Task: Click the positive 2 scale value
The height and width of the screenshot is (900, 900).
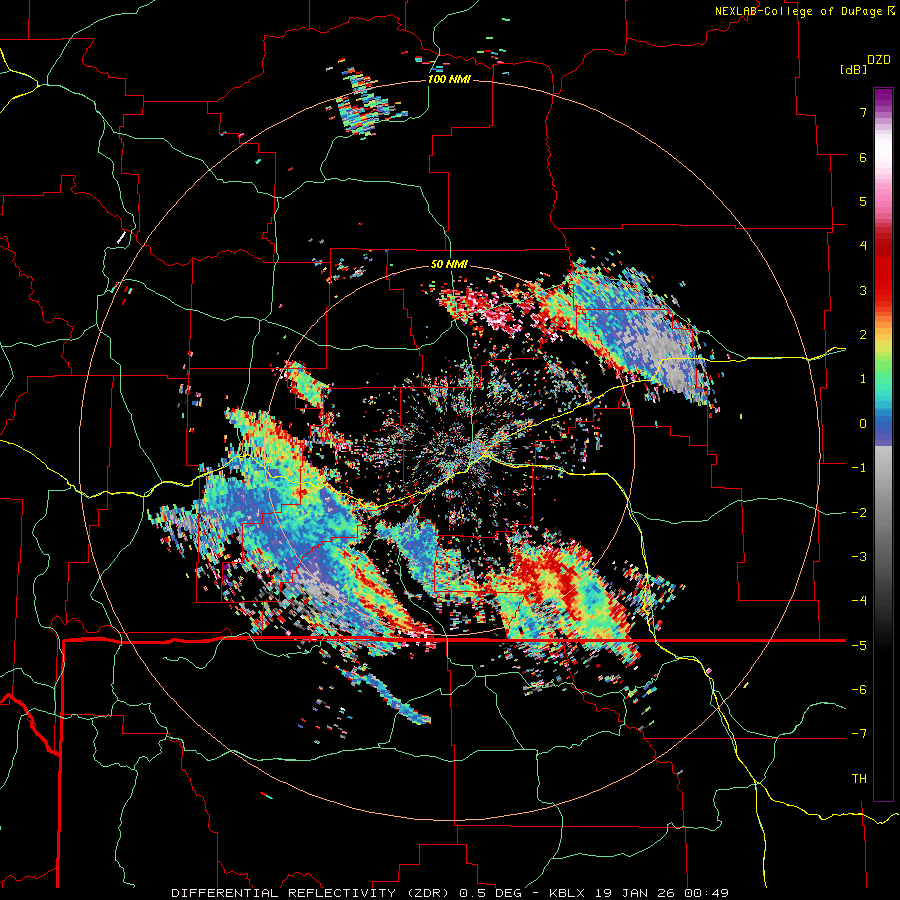Action: pyautogui.click(x=863, y=335)
